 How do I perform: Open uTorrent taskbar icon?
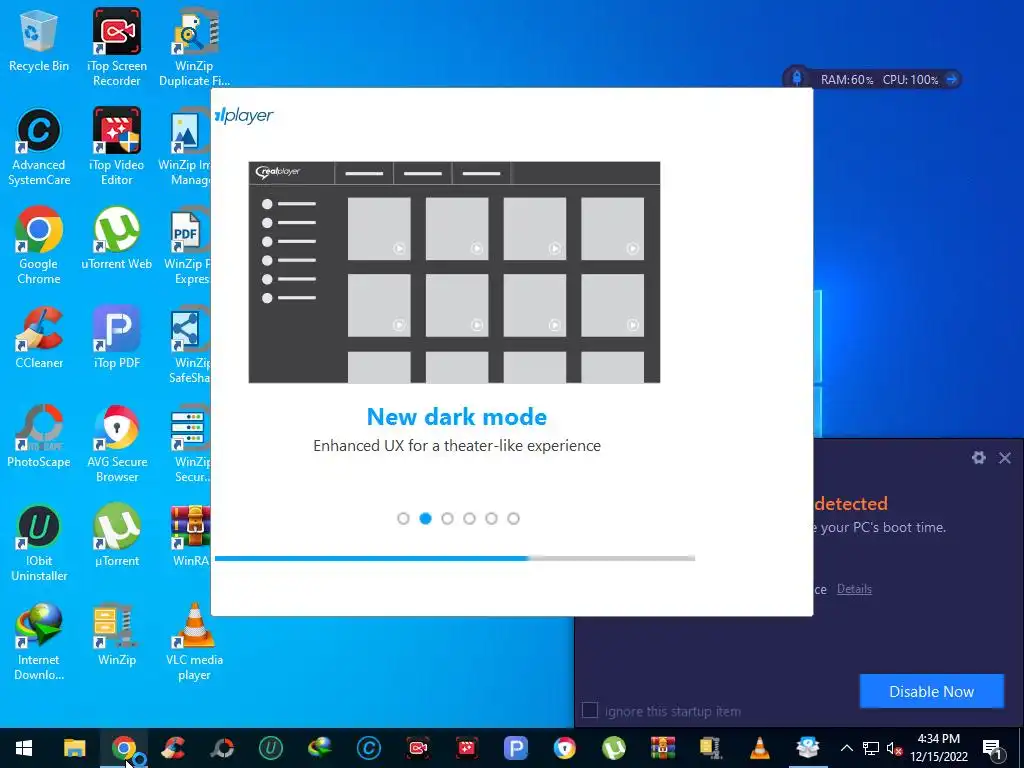[x=614, y=748]
